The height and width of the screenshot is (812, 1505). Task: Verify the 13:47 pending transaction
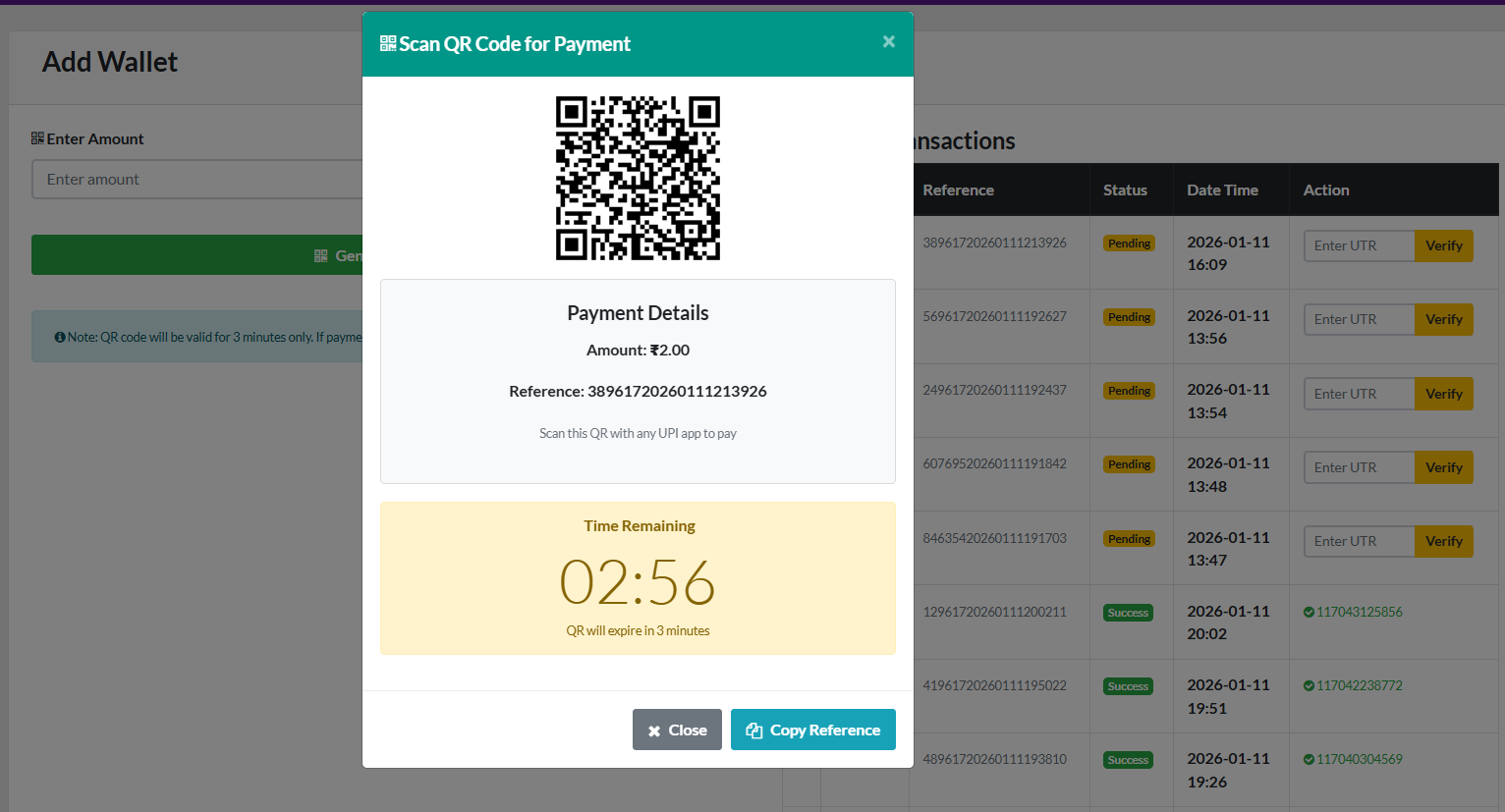click(1444, 541)
